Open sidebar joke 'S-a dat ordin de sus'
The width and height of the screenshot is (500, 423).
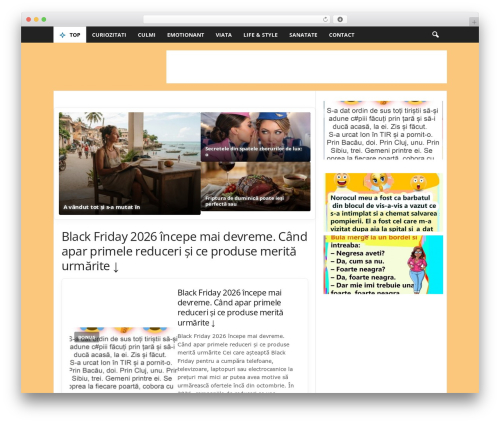pyautogui.click(x=383, y=130)
